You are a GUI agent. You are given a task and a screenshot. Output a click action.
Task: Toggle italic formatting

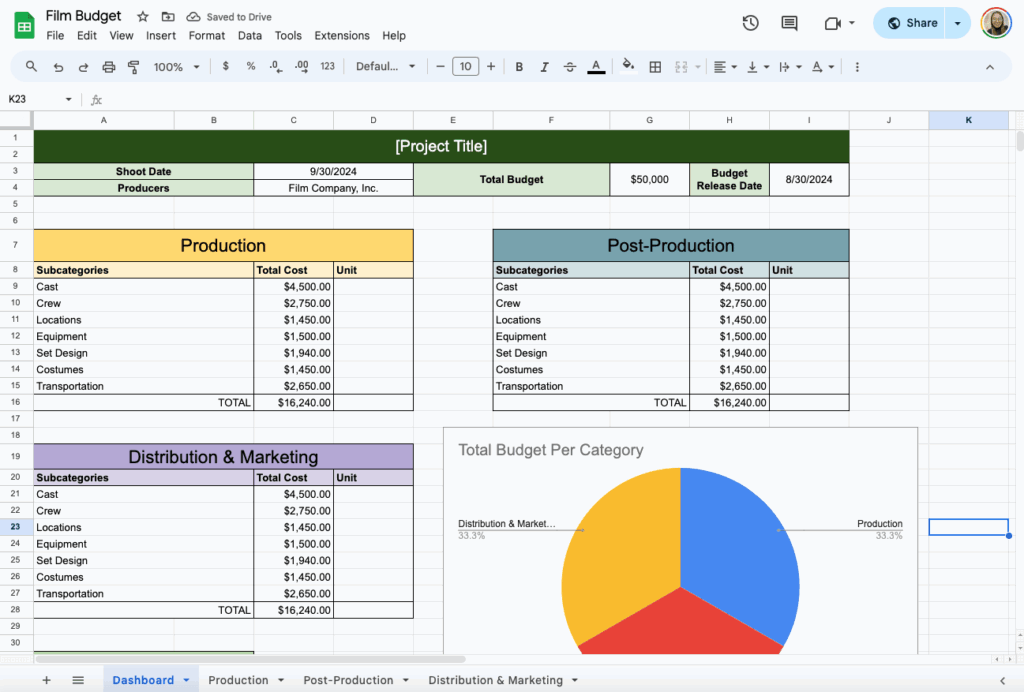click(x=544, y=66)
